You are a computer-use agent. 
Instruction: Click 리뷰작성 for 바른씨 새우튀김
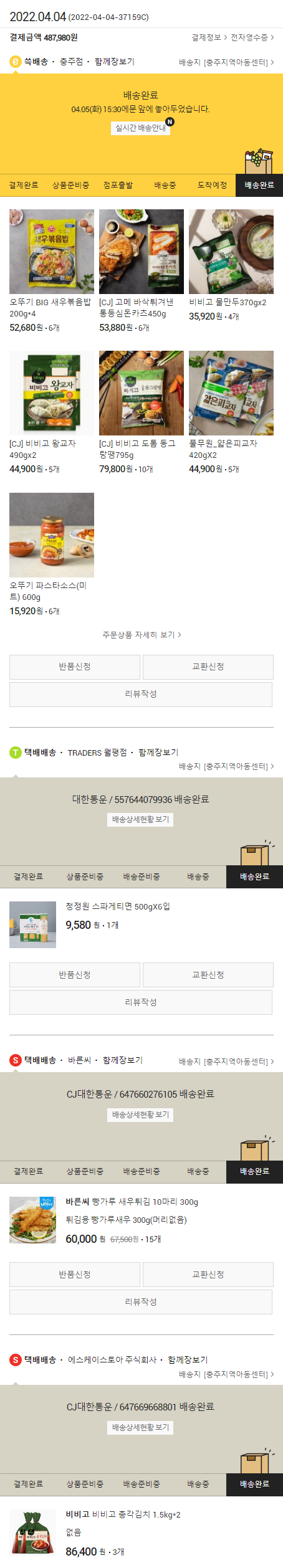point(141,1302)
